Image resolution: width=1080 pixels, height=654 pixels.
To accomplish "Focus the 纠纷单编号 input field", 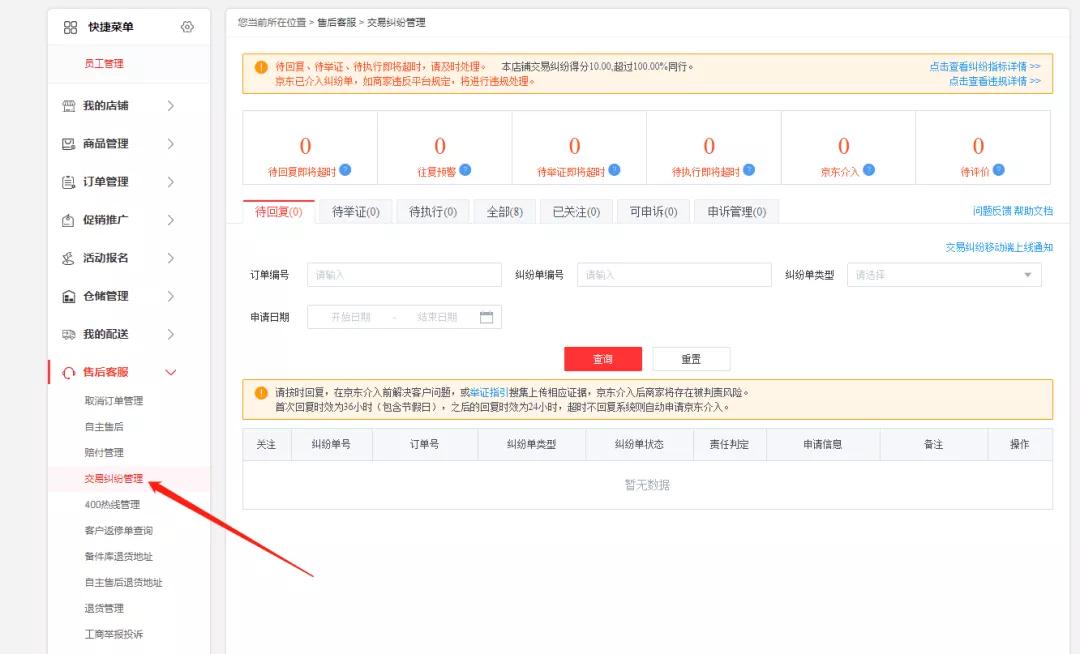I will [x=674, y=275].
